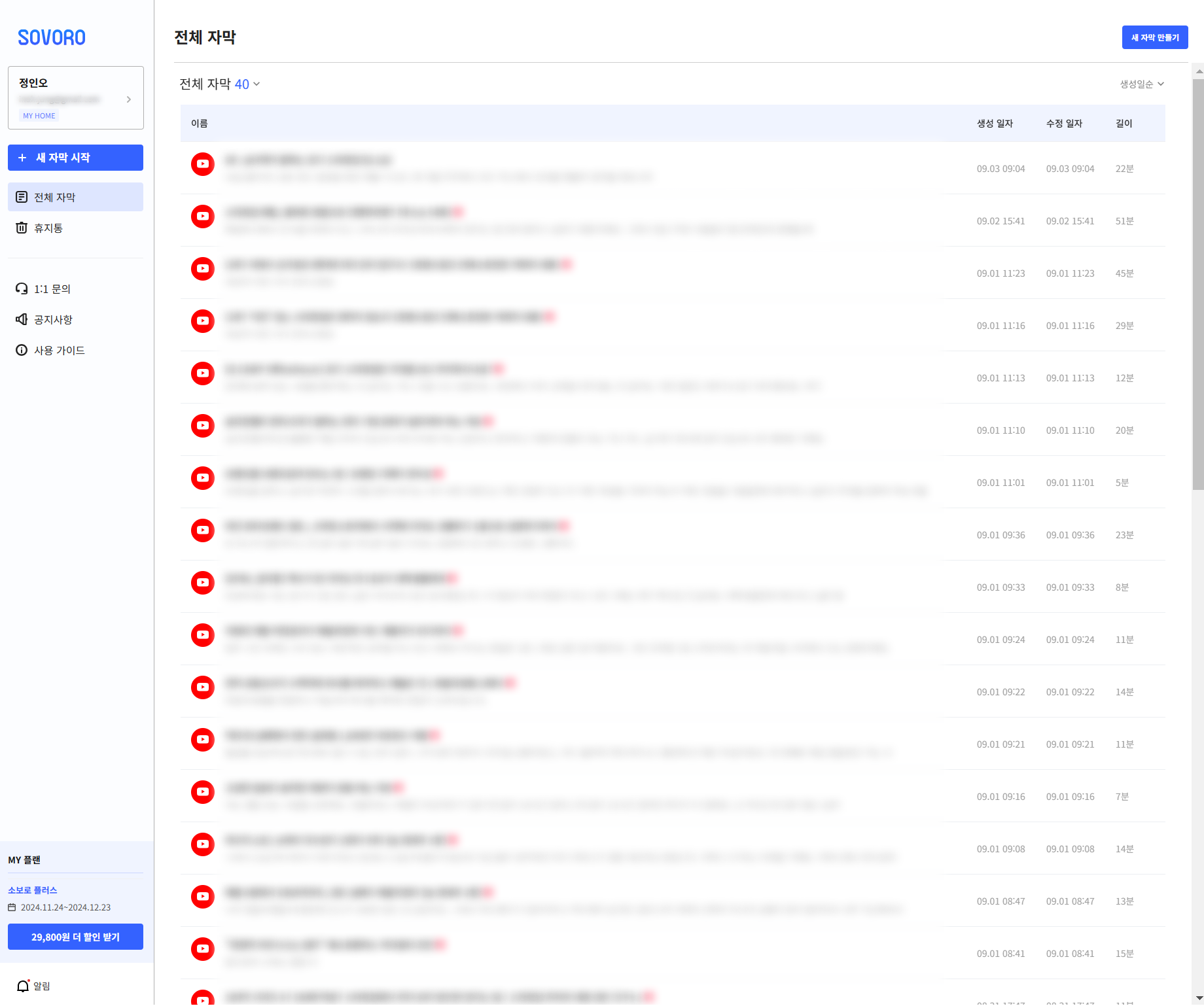
Task: Click the 12분 length value
Action: tap(1124, 378)
